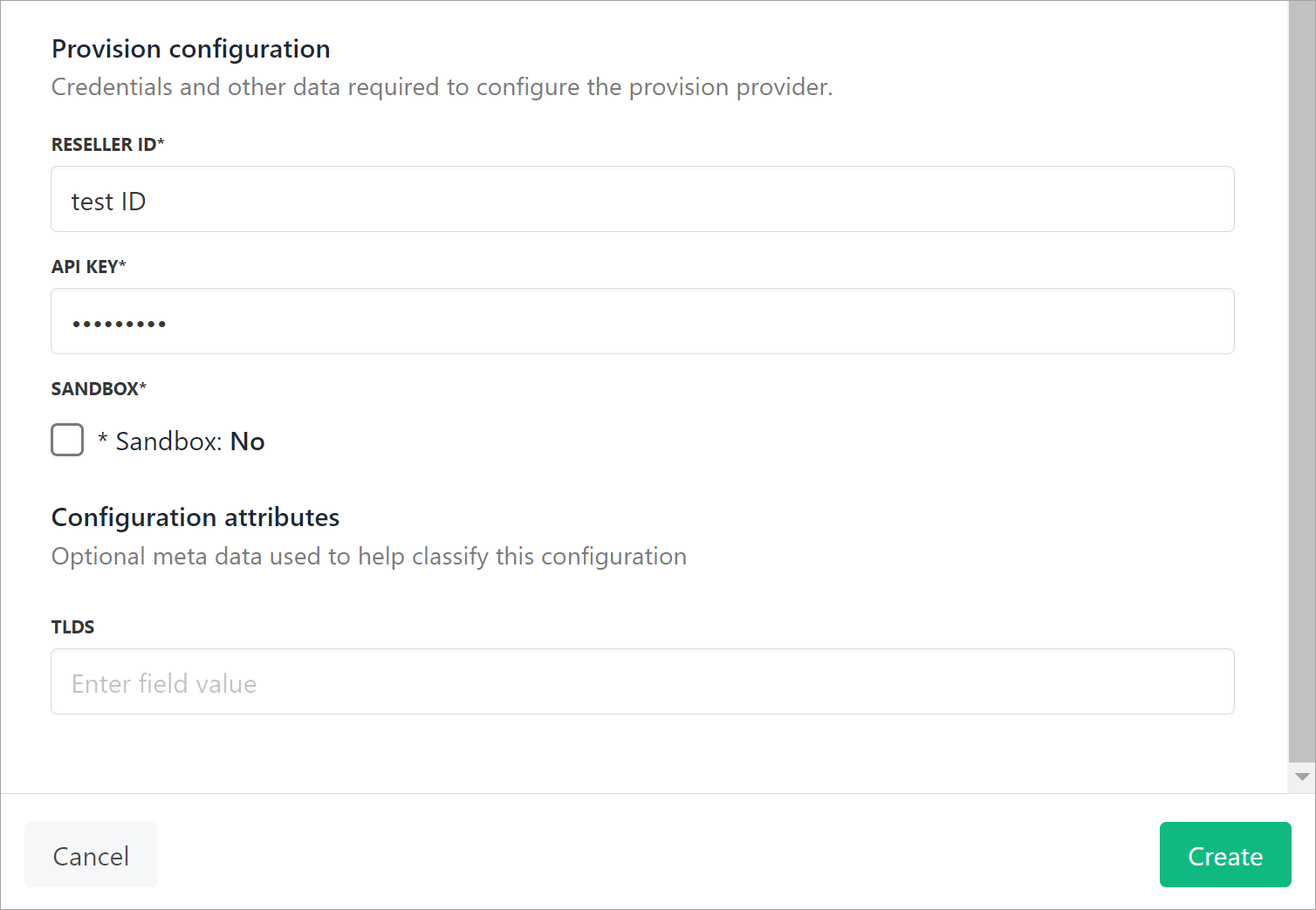Image resolution: width=1316 pixels, height=910 pixels.
Task: Click the 'Provision configuration' heading
Action: pos(191,49)
